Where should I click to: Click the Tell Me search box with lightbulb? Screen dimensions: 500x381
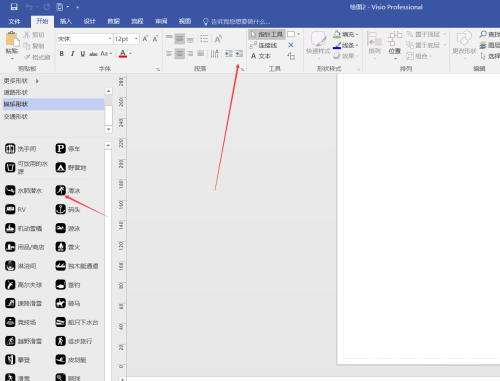pyautogui.click(x=237, y=22)
